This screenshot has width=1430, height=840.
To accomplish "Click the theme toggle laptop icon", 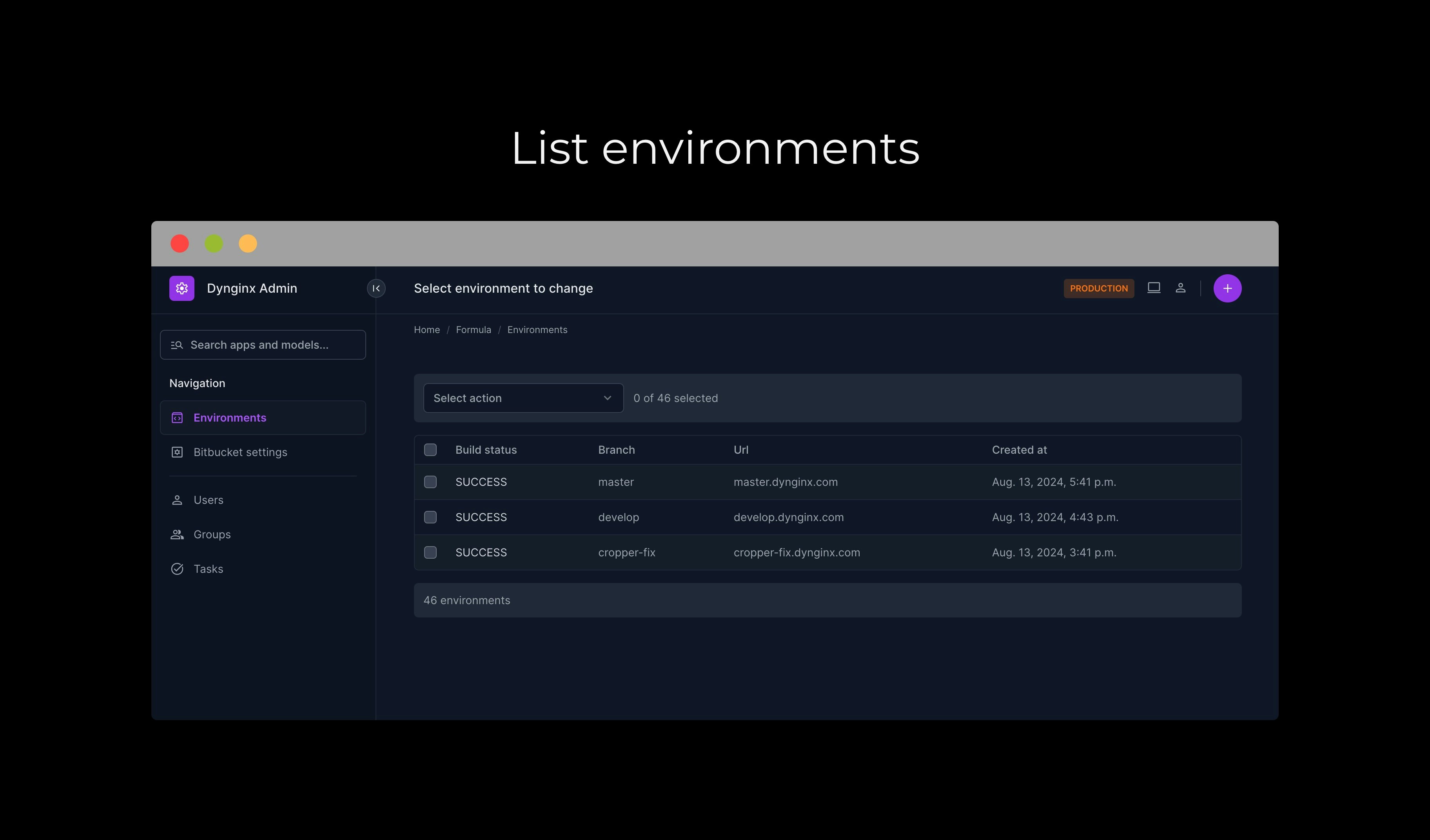I will tap(1154, 288).
